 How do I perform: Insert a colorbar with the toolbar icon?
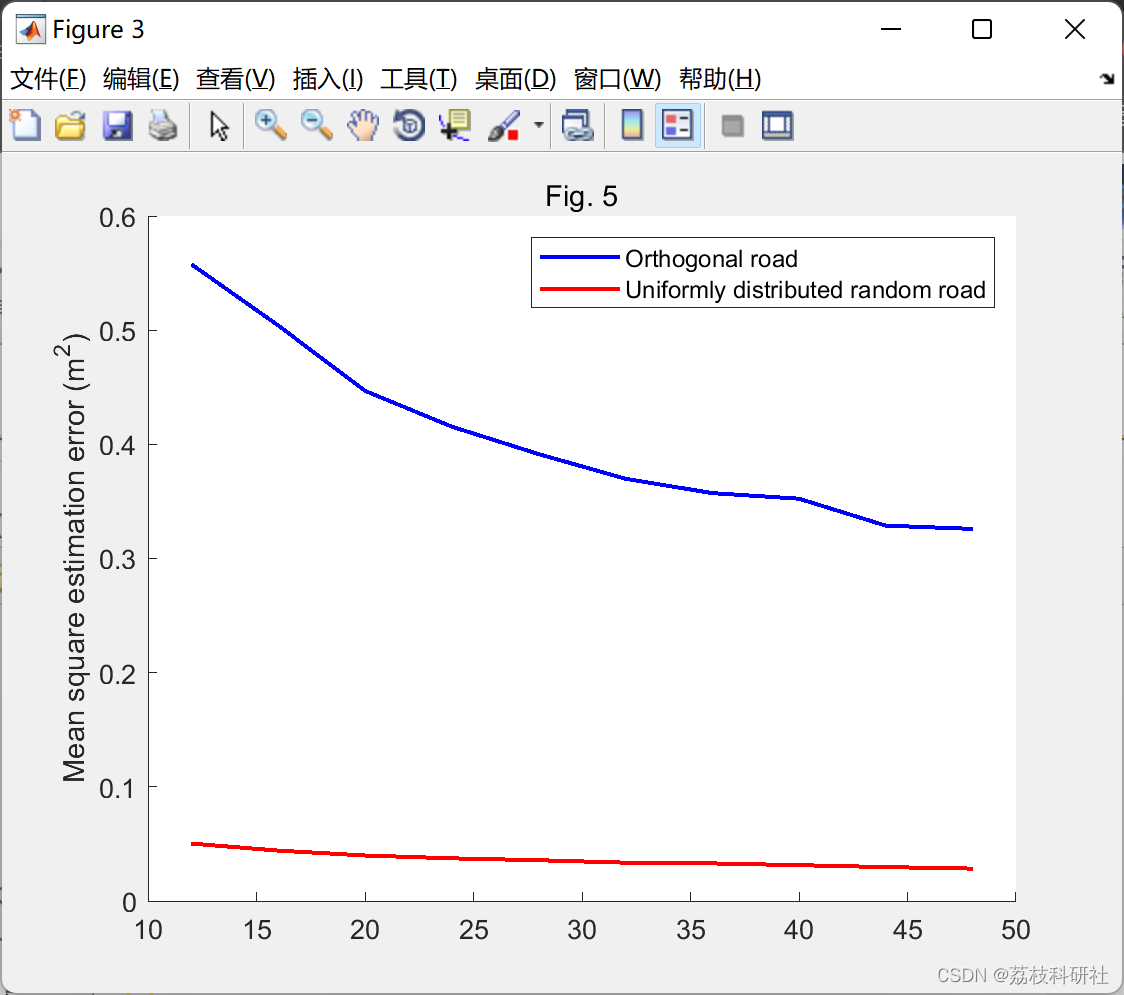tap(632, 125)
